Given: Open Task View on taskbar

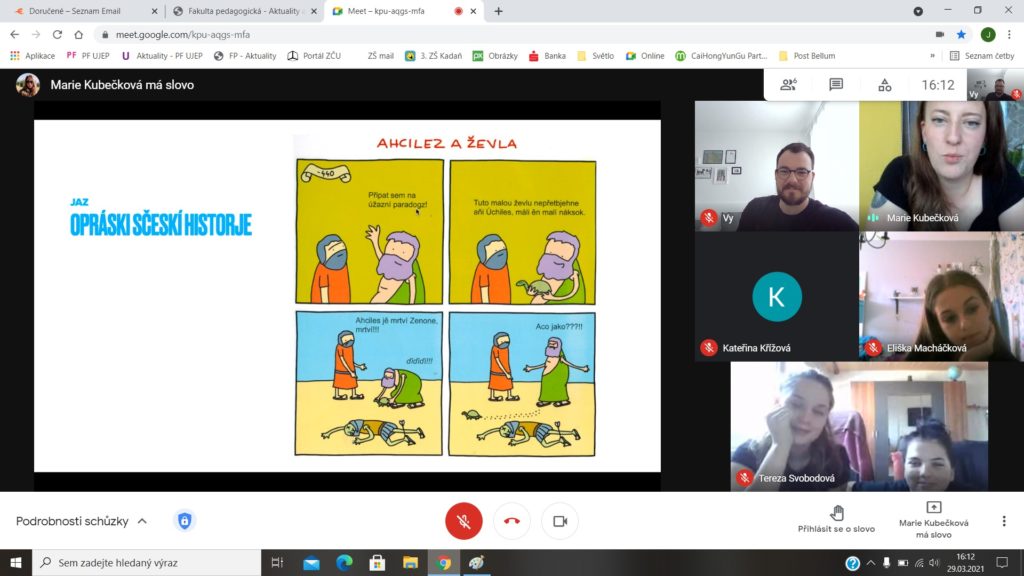Looking at the screenshot, I should pos(277,562).
